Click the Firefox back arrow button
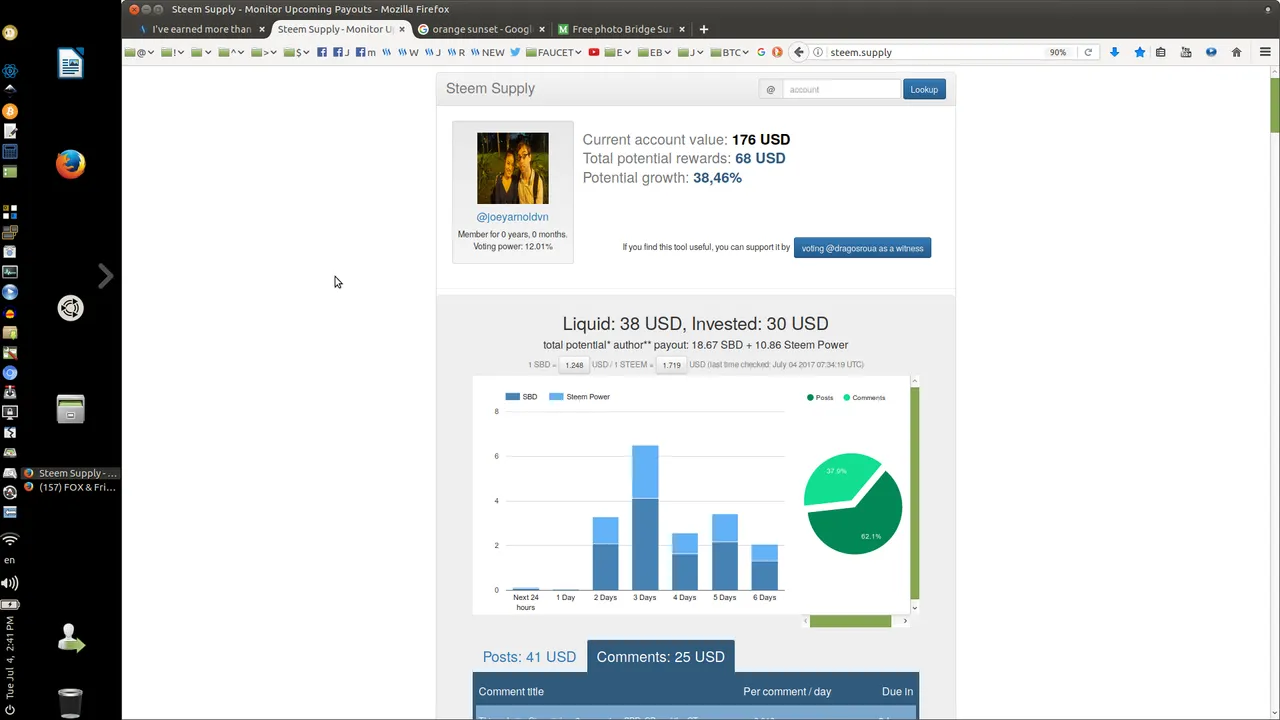1280x720 pixels. pos(798,52)
